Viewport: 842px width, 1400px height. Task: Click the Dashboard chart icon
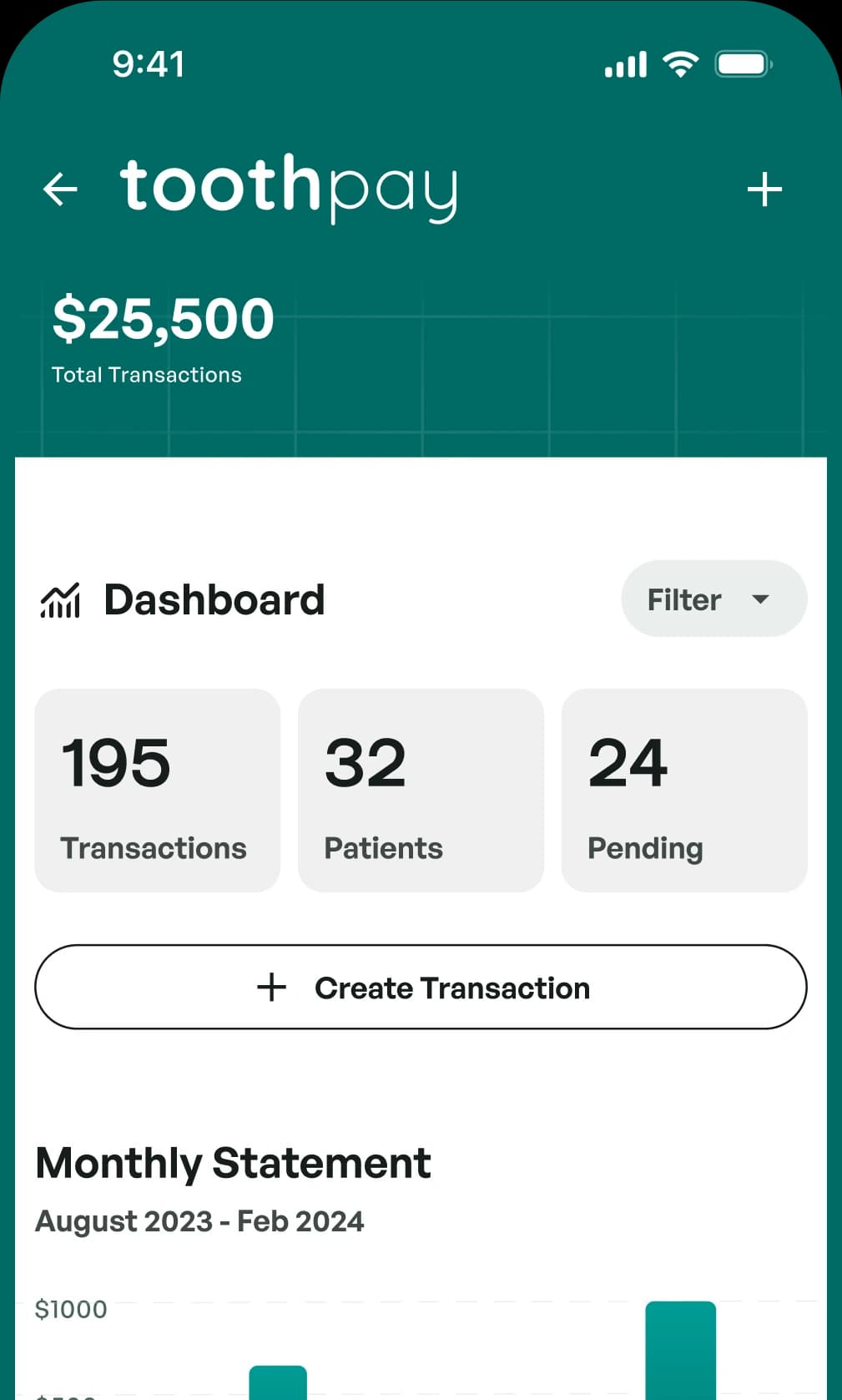pos(60,600)
